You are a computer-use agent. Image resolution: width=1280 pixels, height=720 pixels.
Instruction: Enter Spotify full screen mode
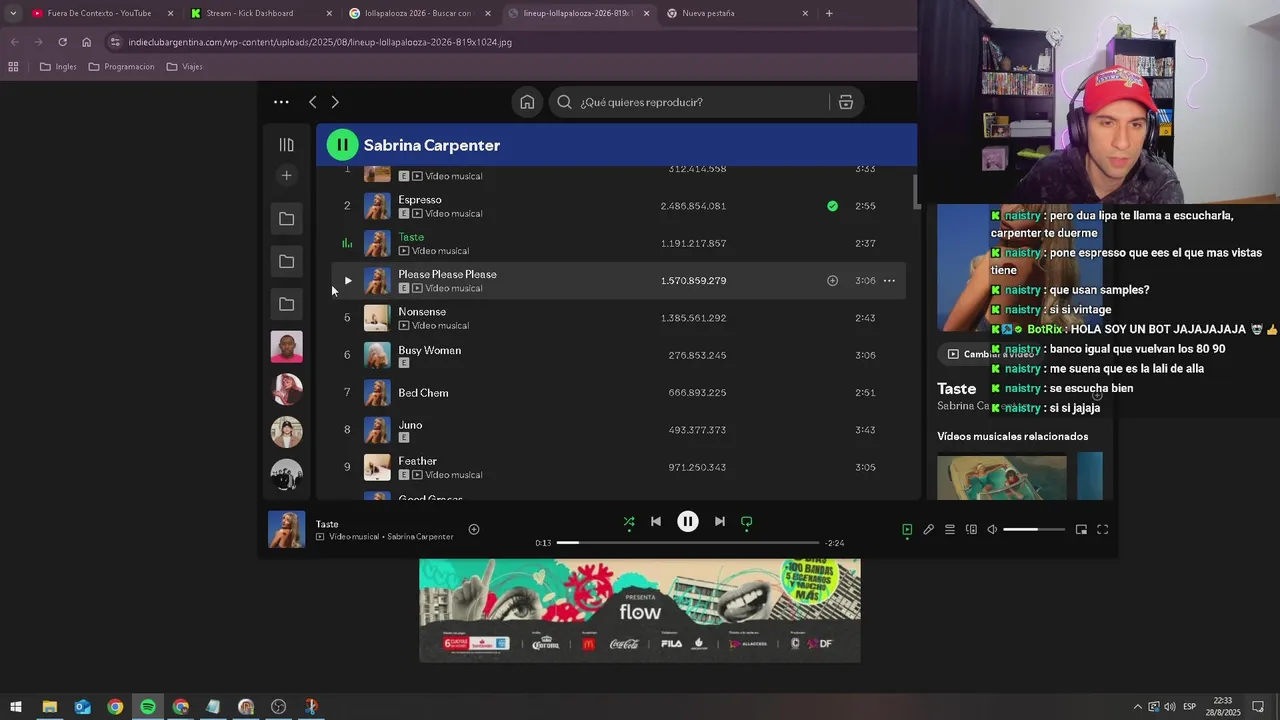pyautogui.click(x=1103, y=530)
